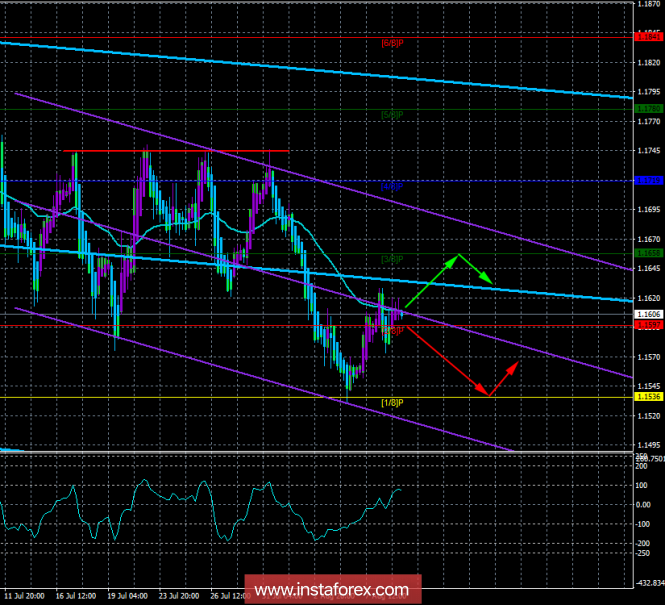Viewport: 665px width, 605px height.
Task: Select the [6/8]P Murray level label
Action: coord(392,43)
